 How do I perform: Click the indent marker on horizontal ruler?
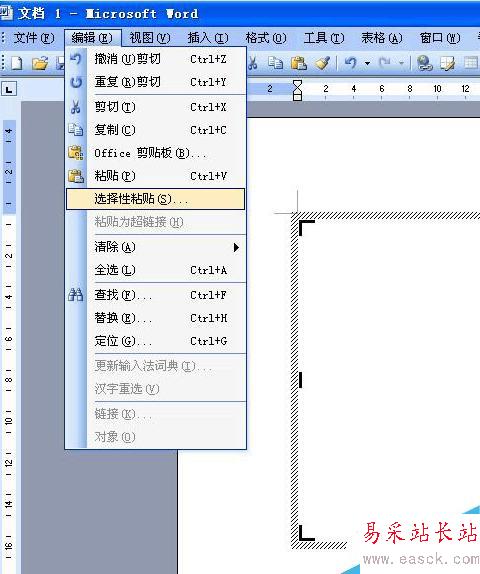click(x=298, y=90)
